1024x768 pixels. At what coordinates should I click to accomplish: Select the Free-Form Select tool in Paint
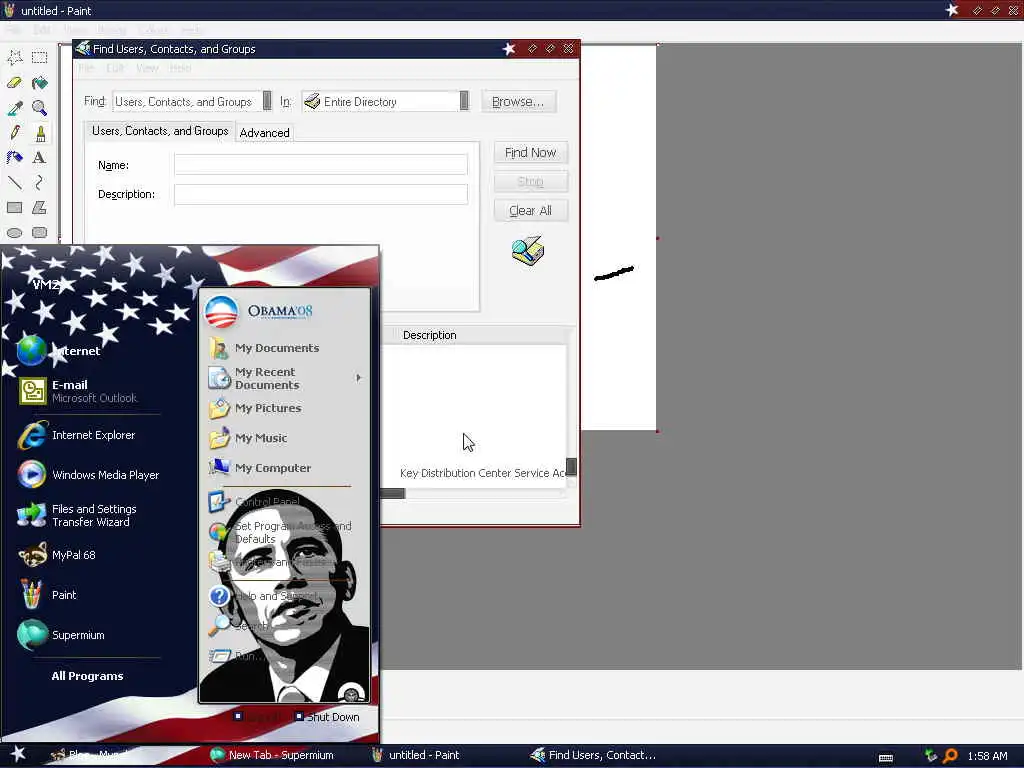(x=14, y=57)
